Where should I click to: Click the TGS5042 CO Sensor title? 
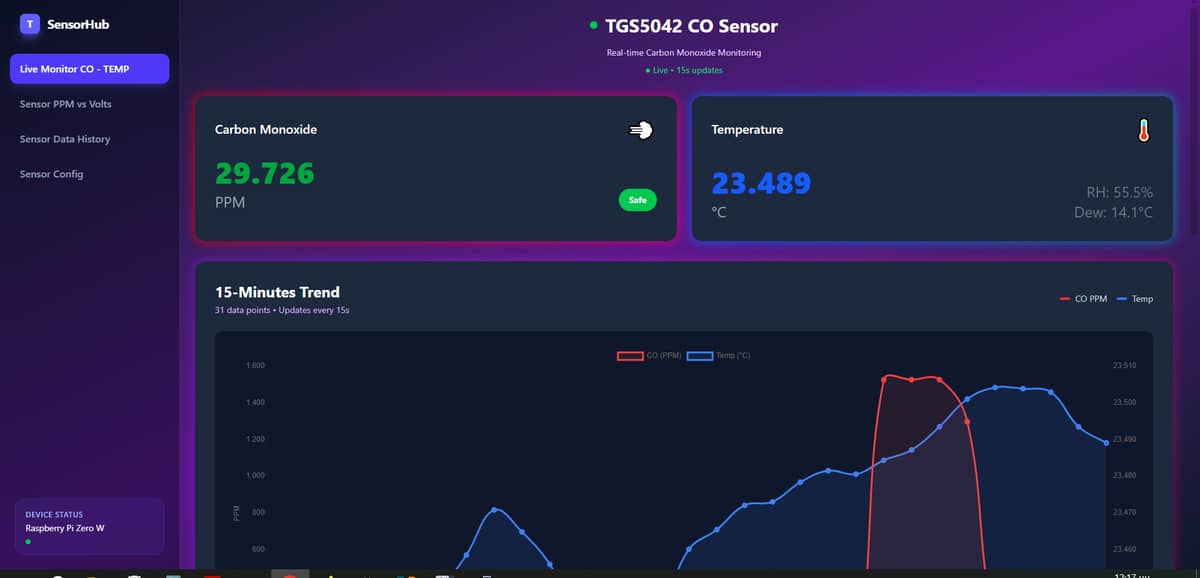691,26
